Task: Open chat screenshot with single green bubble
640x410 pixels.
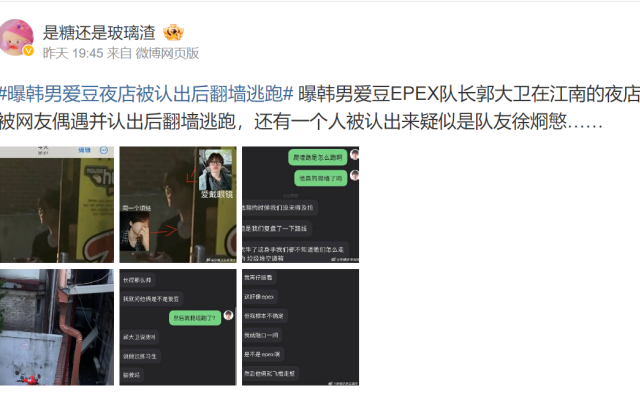Action: click(x=178, y=327)
